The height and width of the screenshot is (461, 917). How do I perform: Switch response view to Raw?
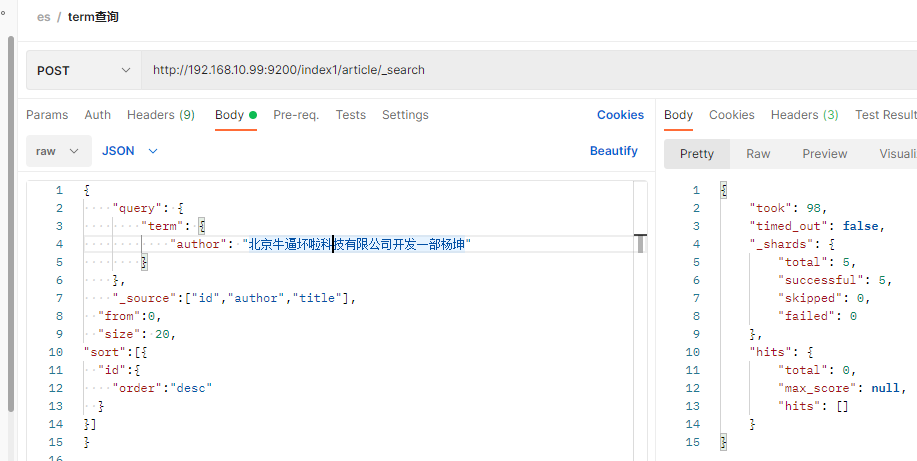[x=758, y=154]
